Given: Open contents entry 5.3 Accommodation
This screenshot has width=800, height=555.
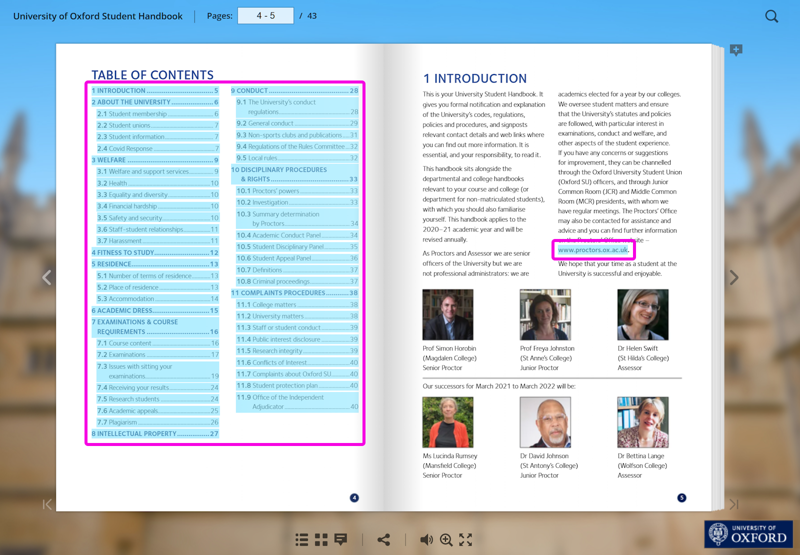Looking at the screenshot, I should pyautogui.click(x=158, y=299).
